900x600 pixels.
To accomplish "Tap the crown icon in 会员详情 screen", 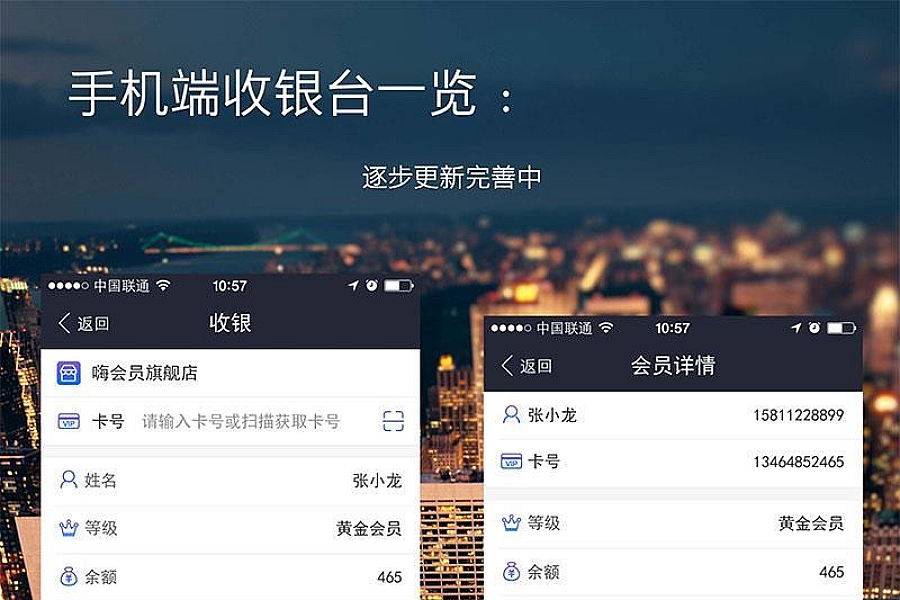I will point(511,522).
